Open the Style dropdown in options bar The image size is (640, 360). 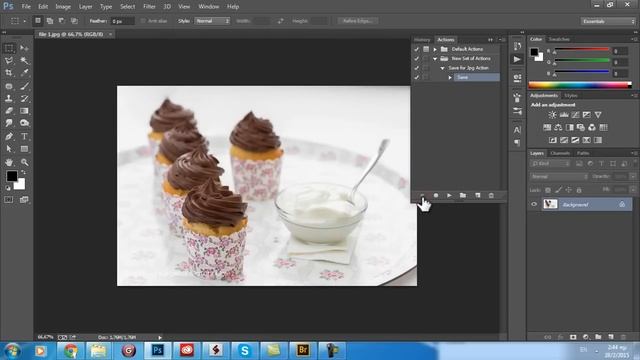[212, 21]
